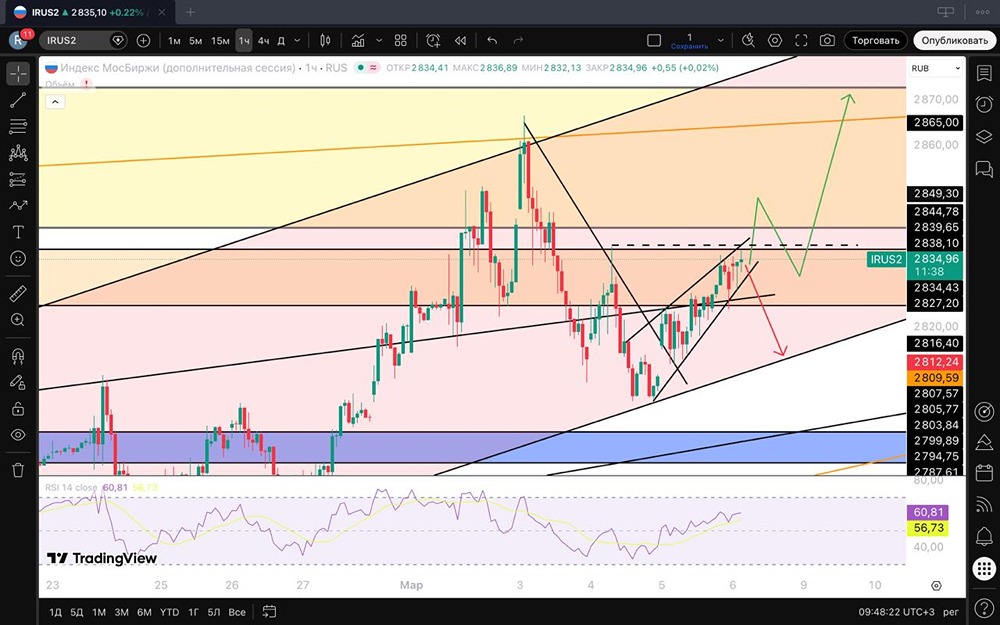Open the indicators menu
Image resolution: width=1000 pixels, height=625 pixels.
click(358, 40)
